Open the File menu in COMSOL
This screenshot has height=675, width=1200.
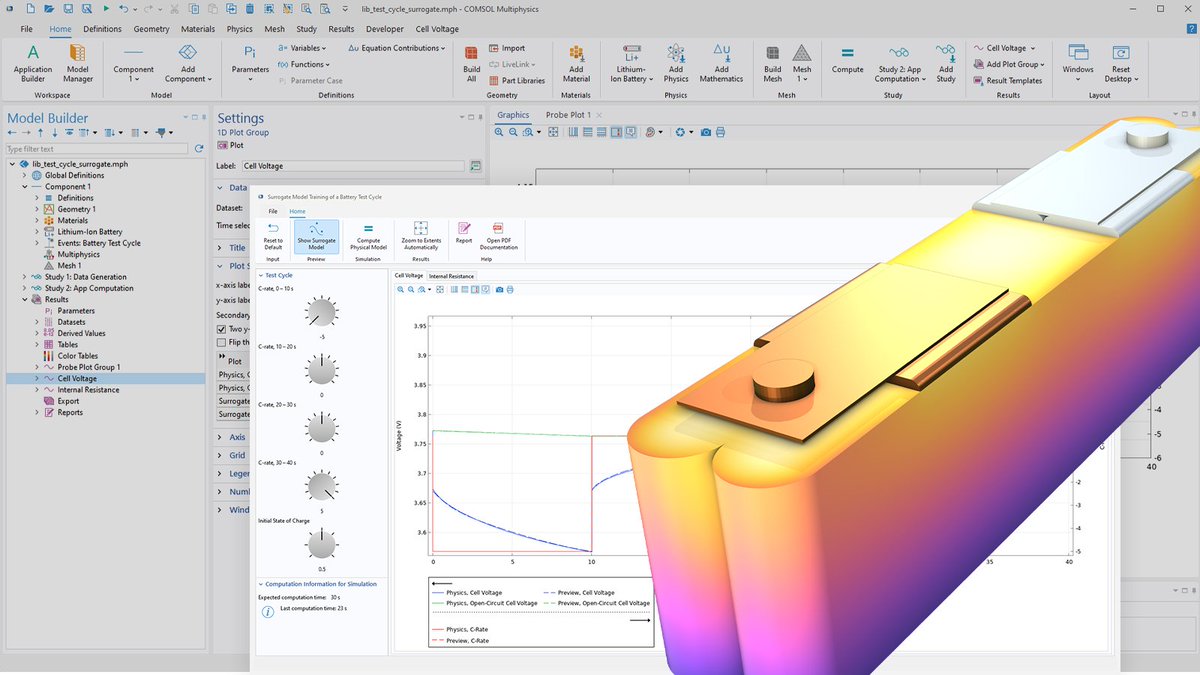point(26,29)
